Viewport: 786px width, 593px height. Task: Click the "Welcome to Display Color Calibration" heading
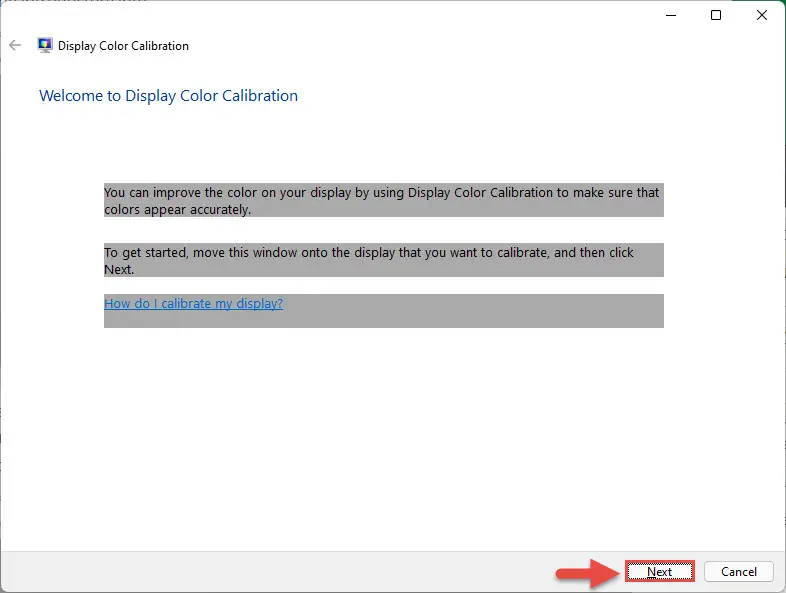pyautogui.click(x=168, y=95)
